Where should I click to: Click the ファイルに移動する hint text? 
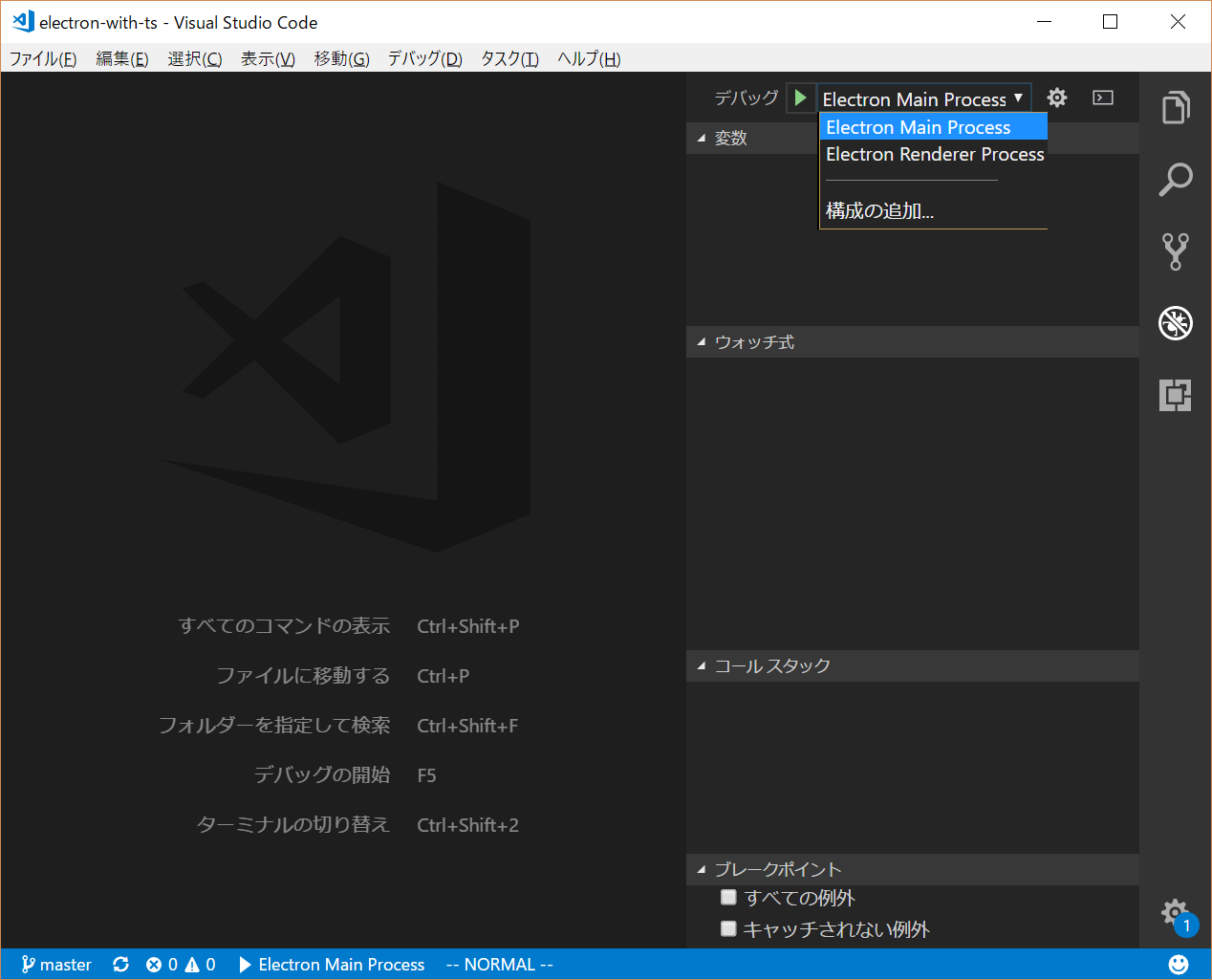point(303,675)
